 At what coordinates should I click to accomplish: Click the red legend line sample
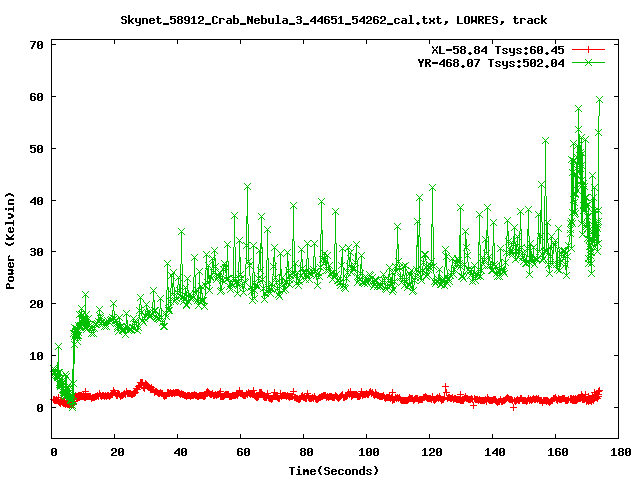click(588, 50)
